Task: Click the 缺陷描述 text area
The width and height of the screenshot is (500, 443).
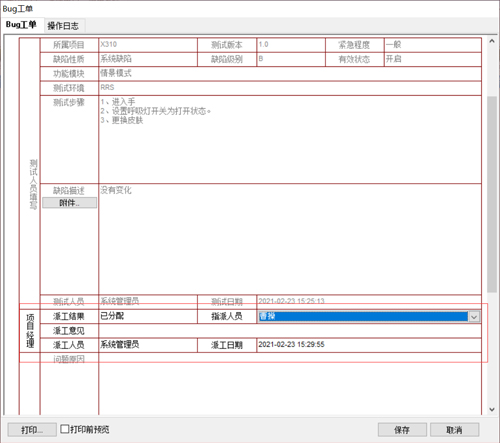Action: coord(290,239)
